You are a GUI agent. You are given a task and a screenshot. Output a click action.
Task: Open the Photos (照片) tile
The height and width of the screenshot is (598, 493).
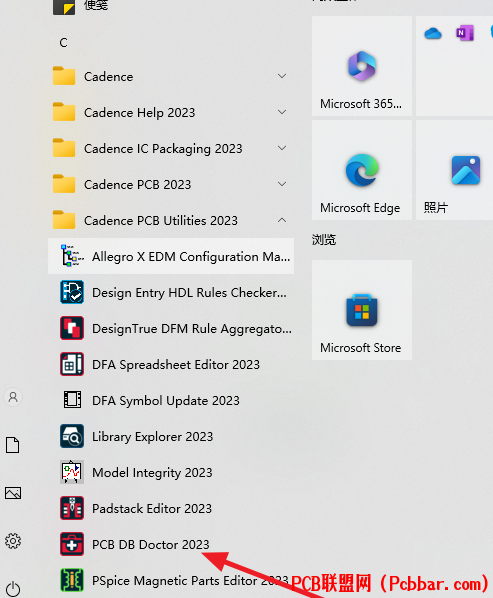click(454, 170)
